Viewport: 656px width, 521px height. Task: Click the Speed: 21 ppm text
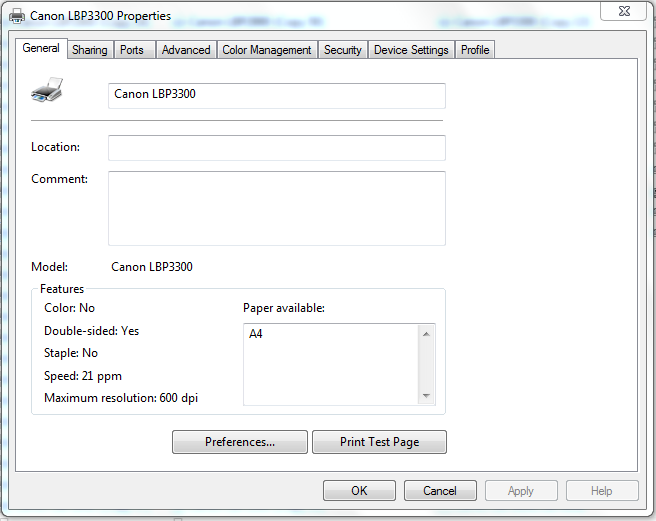click(x=83, y=376)
